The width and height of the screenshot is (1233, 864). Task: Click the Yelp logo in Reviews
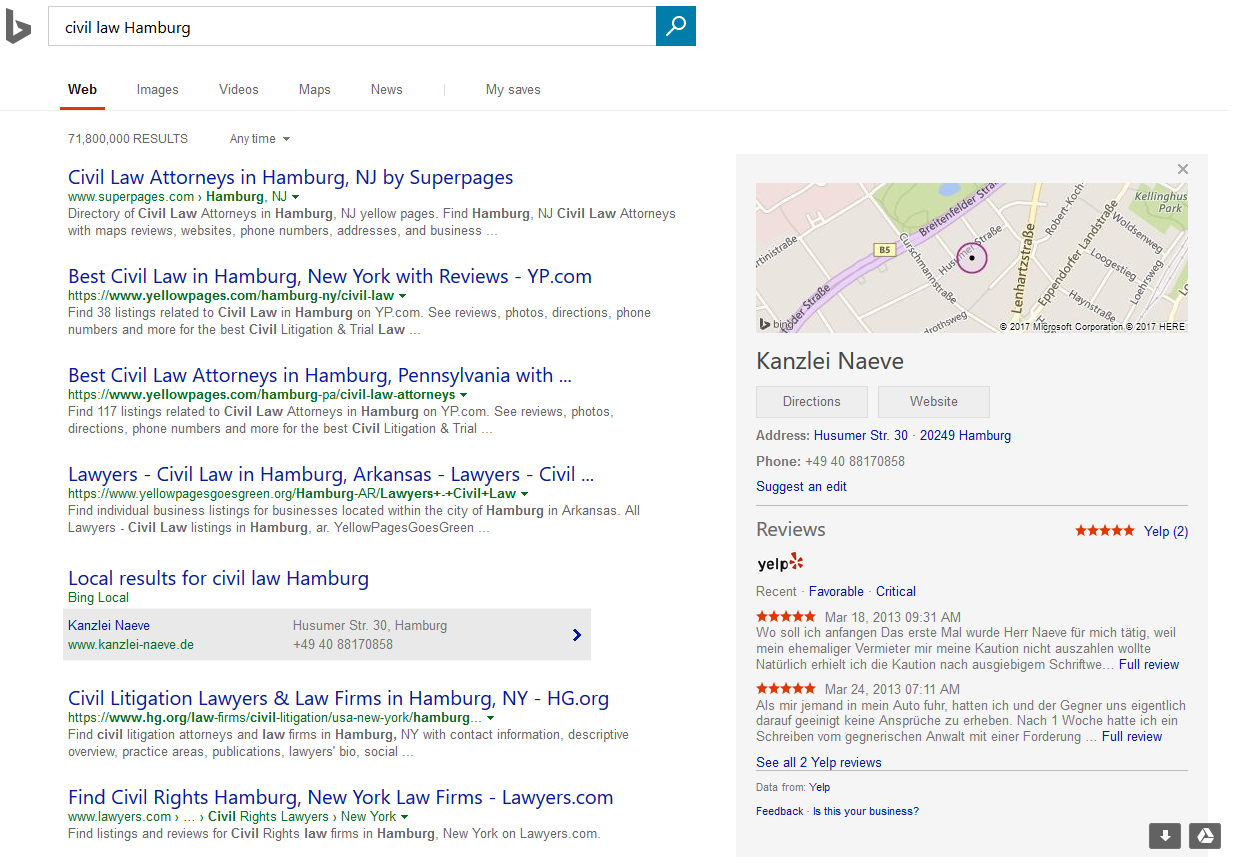[x=780, y=563]
